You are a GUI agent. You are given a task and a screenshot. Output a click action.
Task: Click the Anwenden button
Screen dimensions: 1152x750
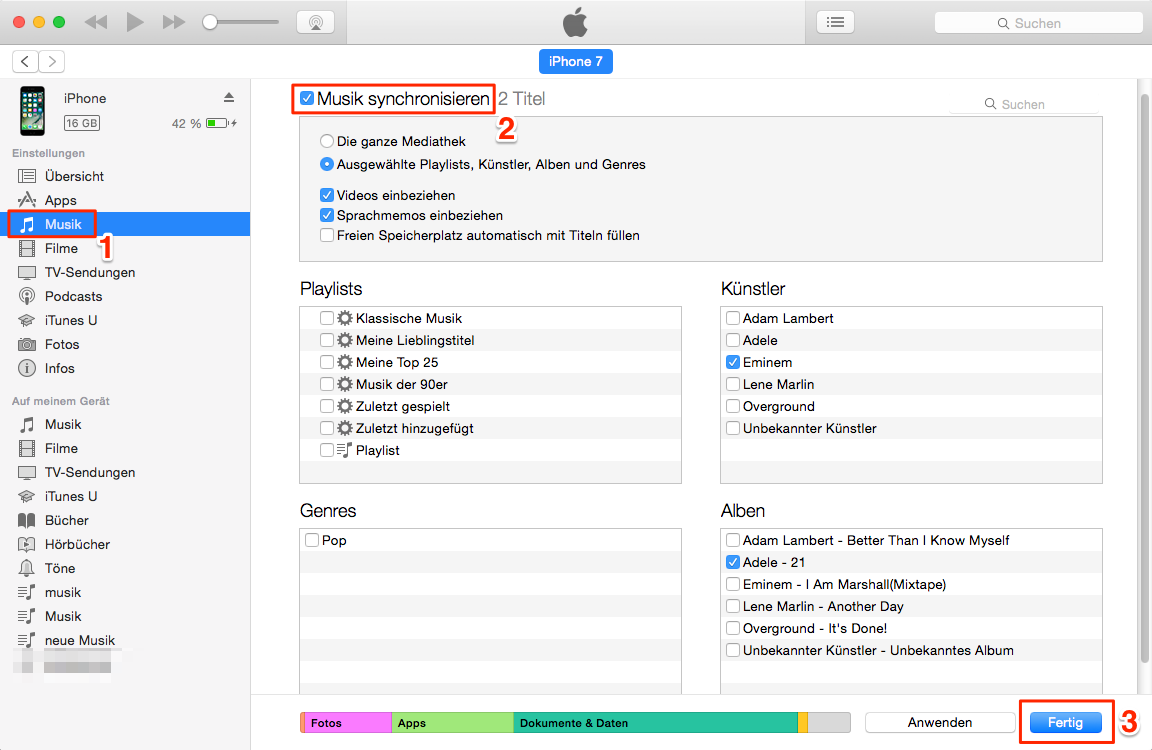940,722
